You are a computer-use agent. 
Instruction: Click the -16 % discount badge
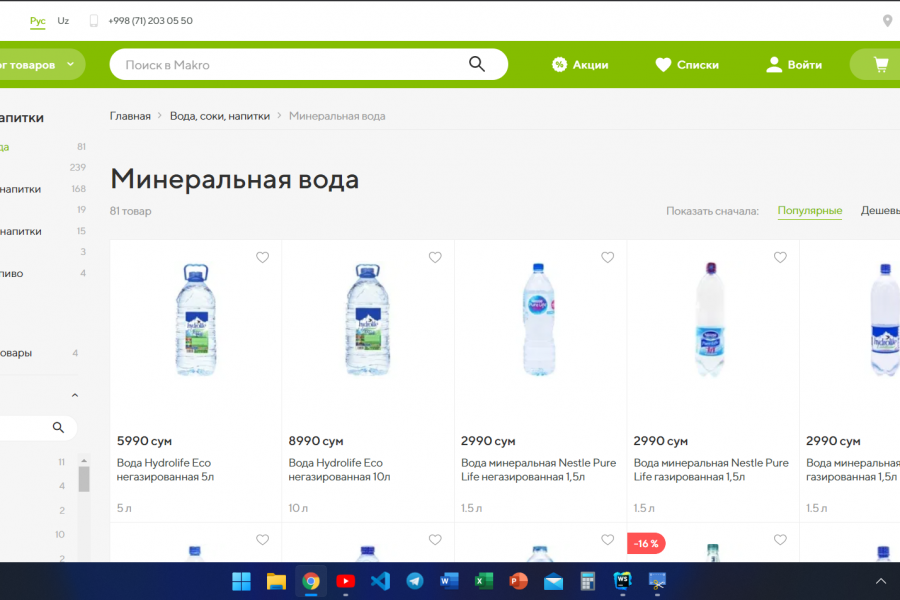(646, 543)
